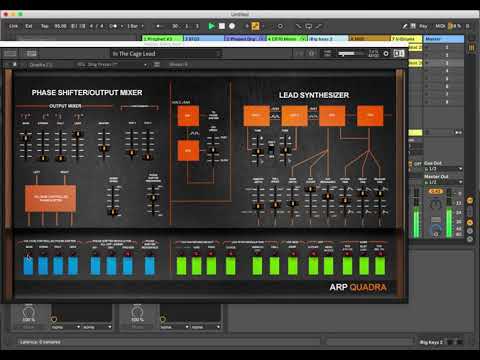Click the Tap tempo button
This screenshot has height=360, width=480.
coord(45,26)
